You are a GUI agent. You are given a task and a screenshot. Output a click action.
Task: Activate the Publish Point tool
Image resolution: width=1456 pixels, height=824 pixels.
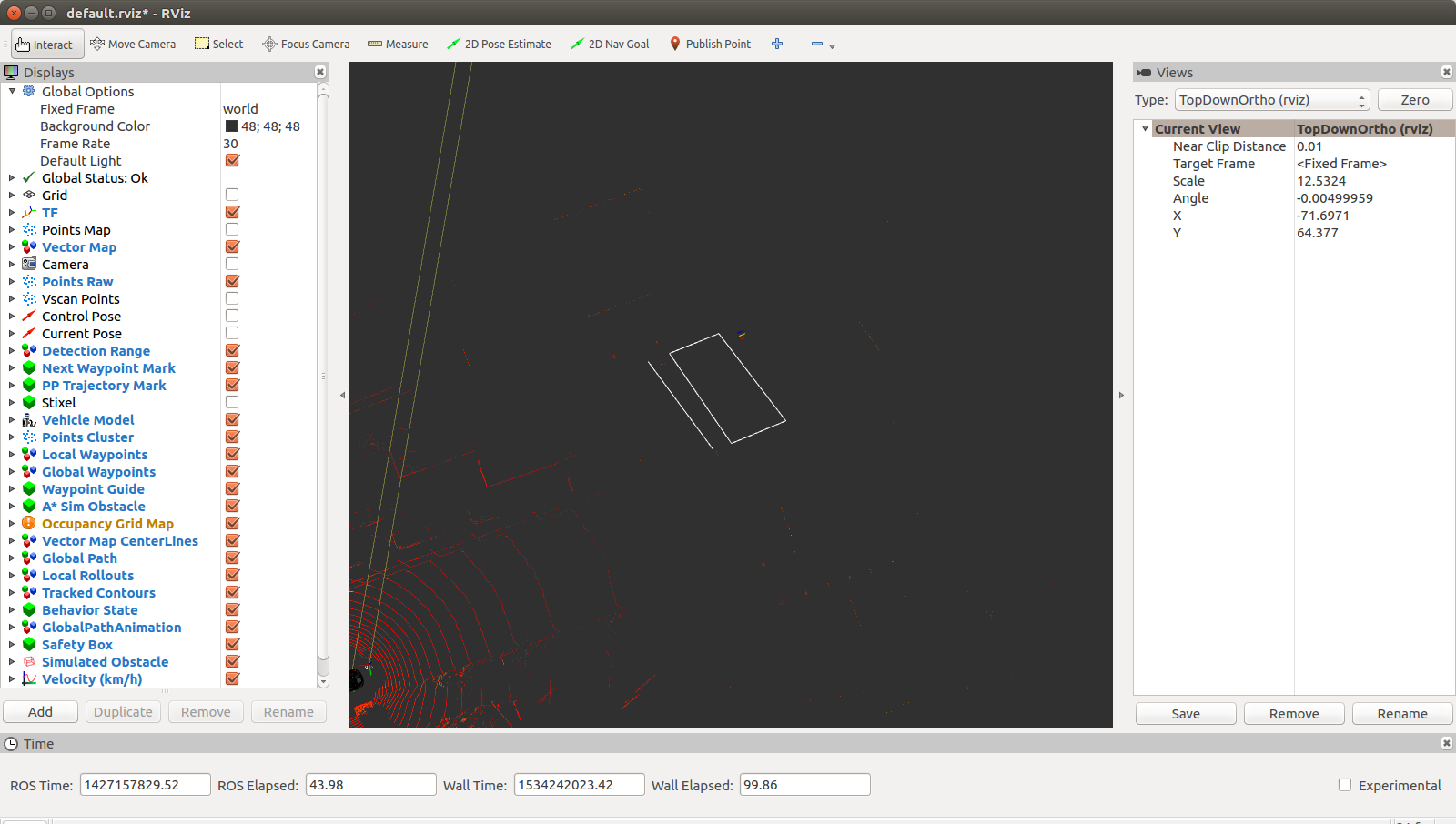click(x=711, y=44)
